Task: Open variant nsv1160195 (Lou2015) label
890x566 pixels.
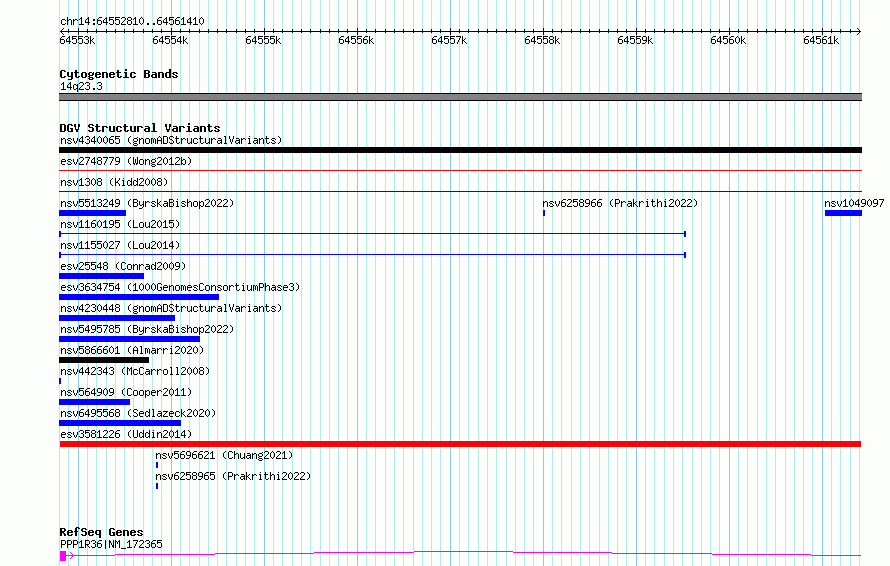Action: click(x=120, y=224)
